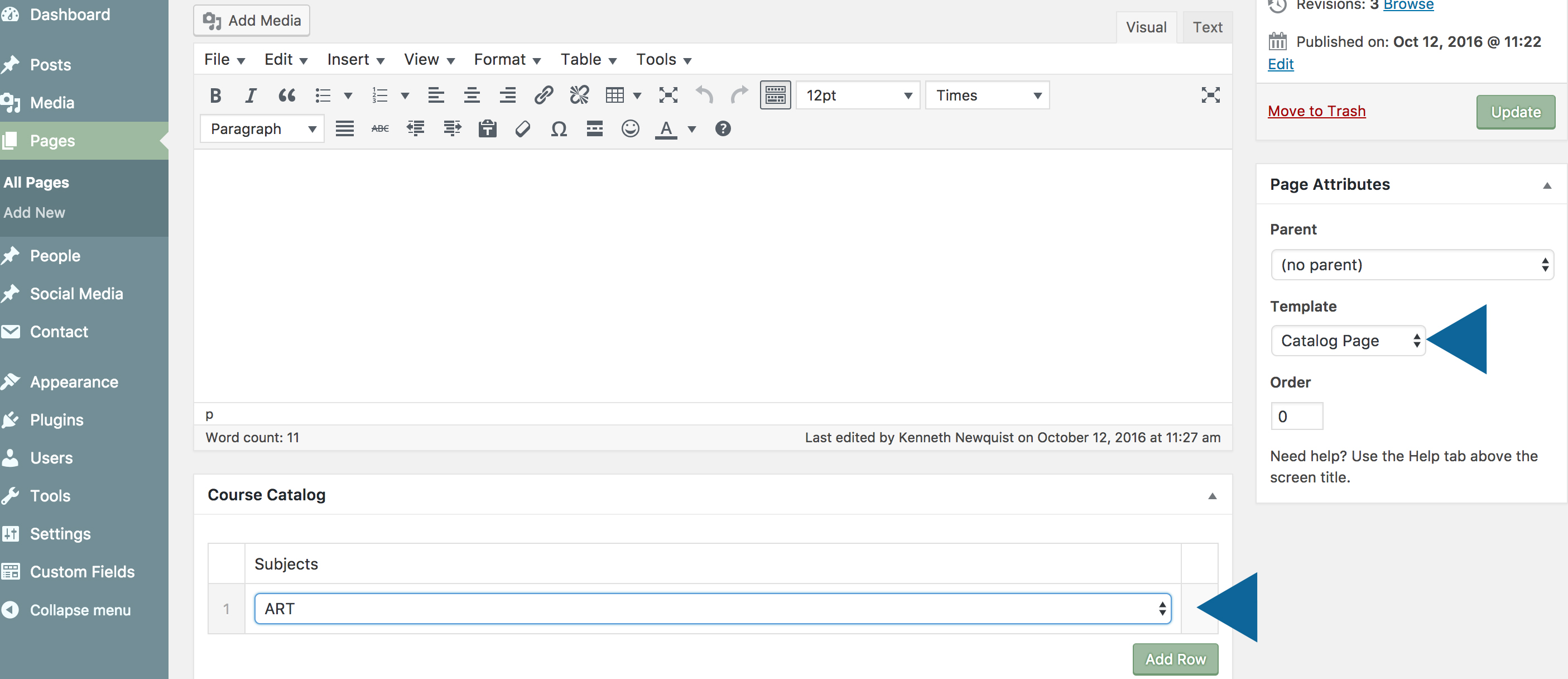
Task: Open the Format menu
Action: click(x=507, y=60)
